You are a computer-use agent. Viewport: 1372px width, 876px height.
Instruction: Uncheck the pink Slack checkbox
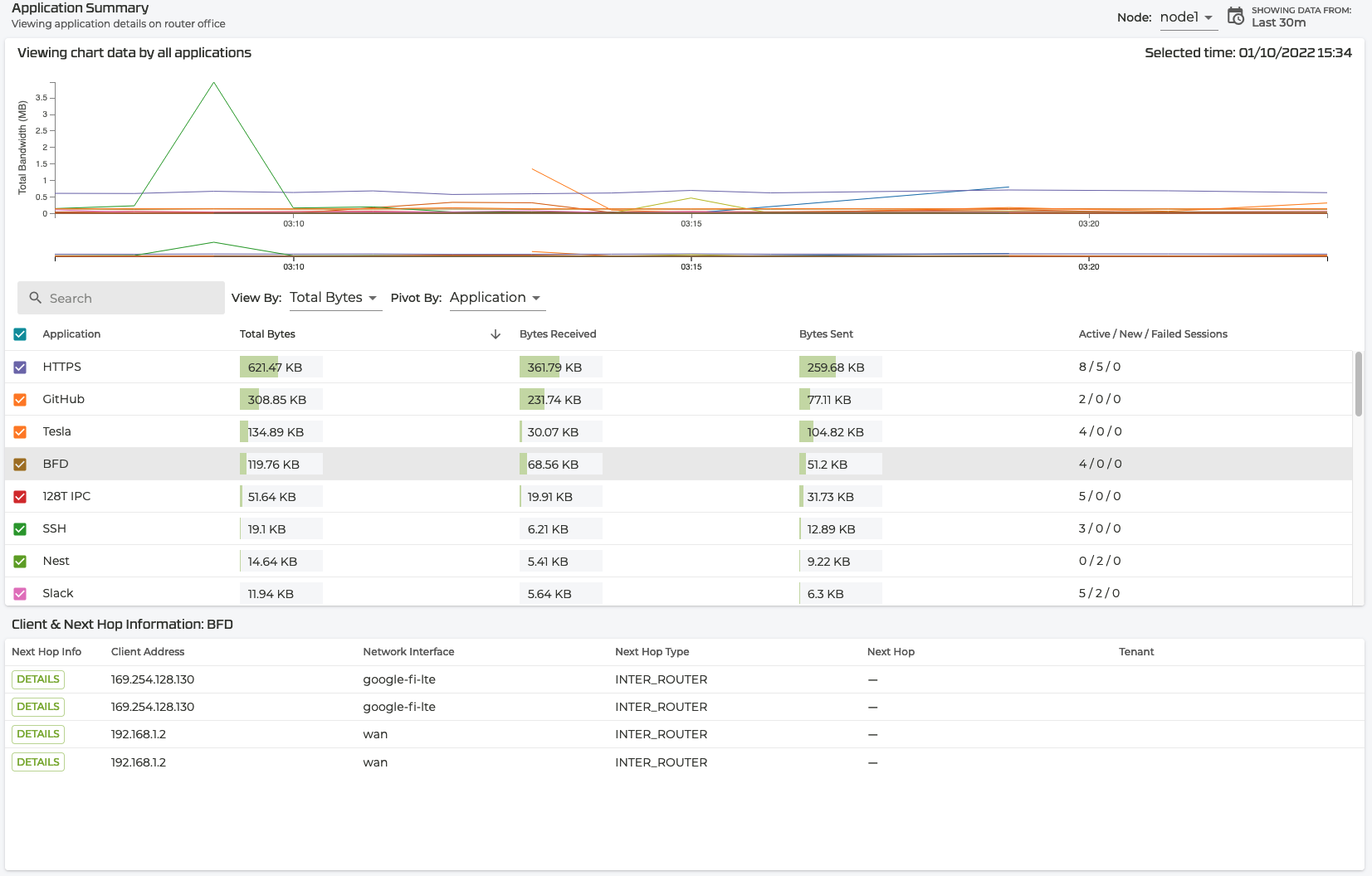click(20, 593)
